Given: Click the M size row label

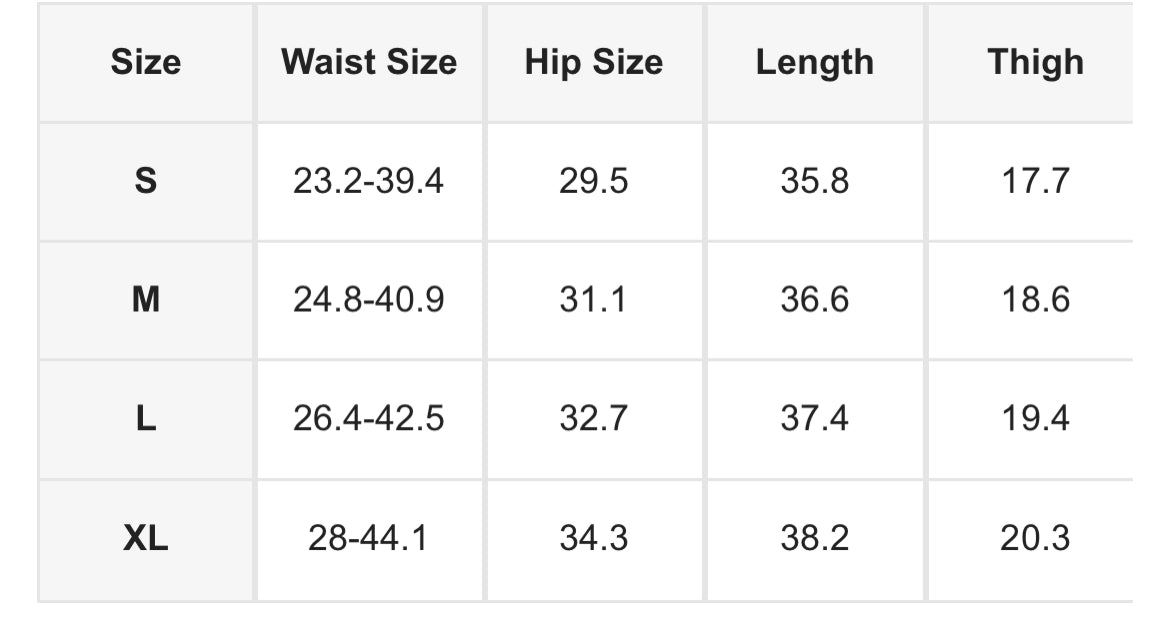Looking at the screenshot, I should (146, 300).
